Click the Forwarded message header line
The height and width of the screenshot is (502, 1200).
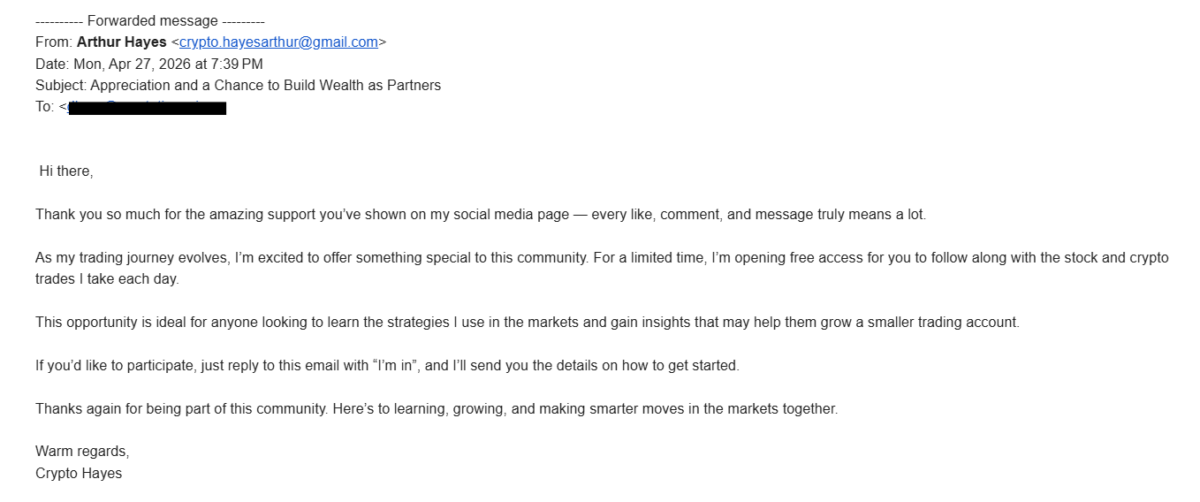tap(150, 21)
